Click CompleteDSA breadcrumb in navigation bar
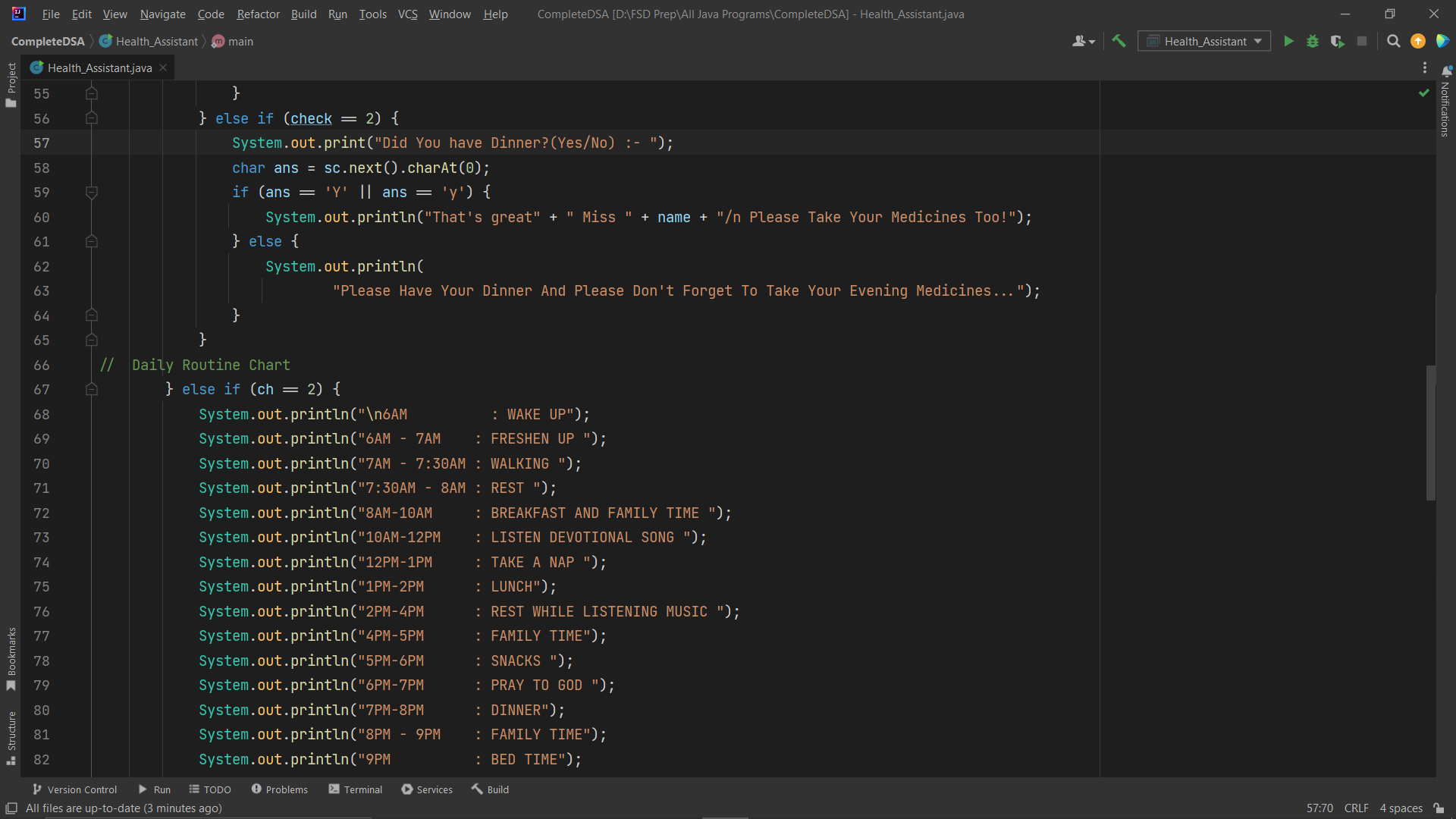 pos(48,42)
